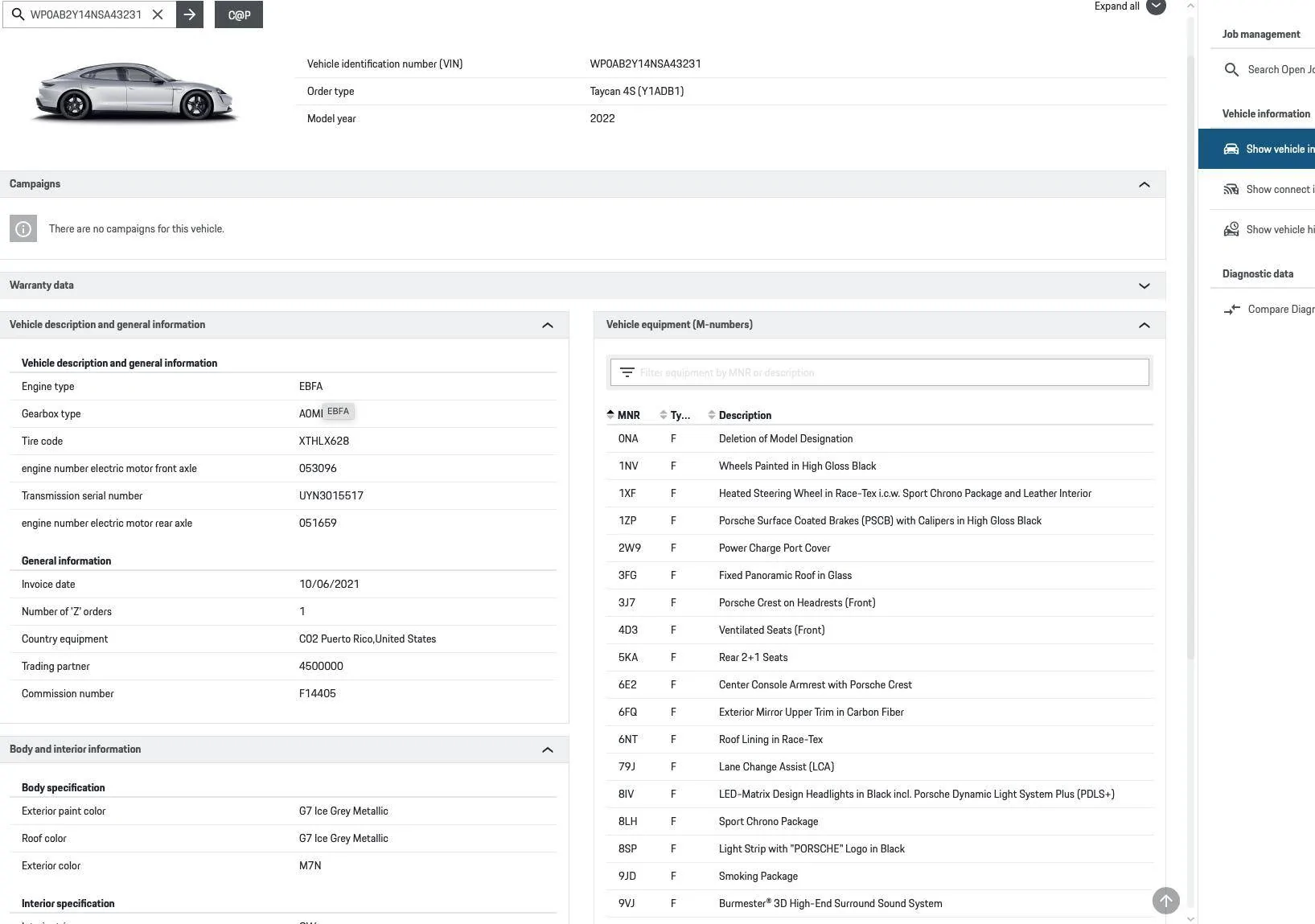Image resolution: width=1315 pixels, height=924 pixels.
Task: Collapse Vehicle description and general information panel
Action: pos(548,325)
